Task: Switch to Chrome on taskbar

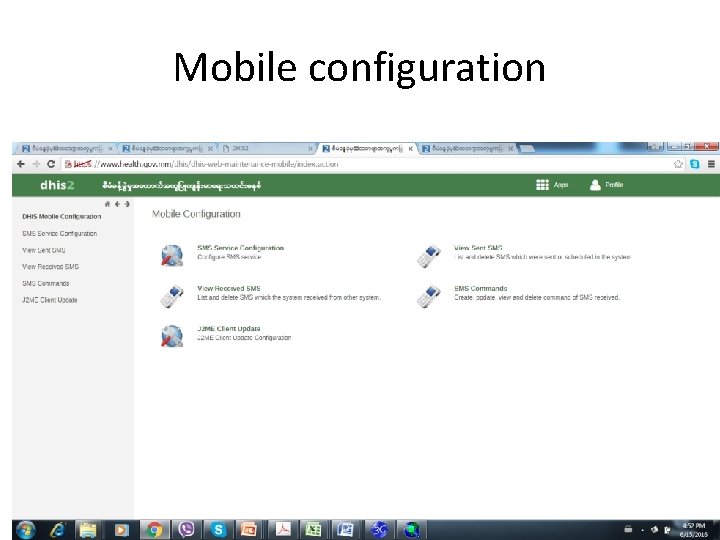Action: [154, 530]
